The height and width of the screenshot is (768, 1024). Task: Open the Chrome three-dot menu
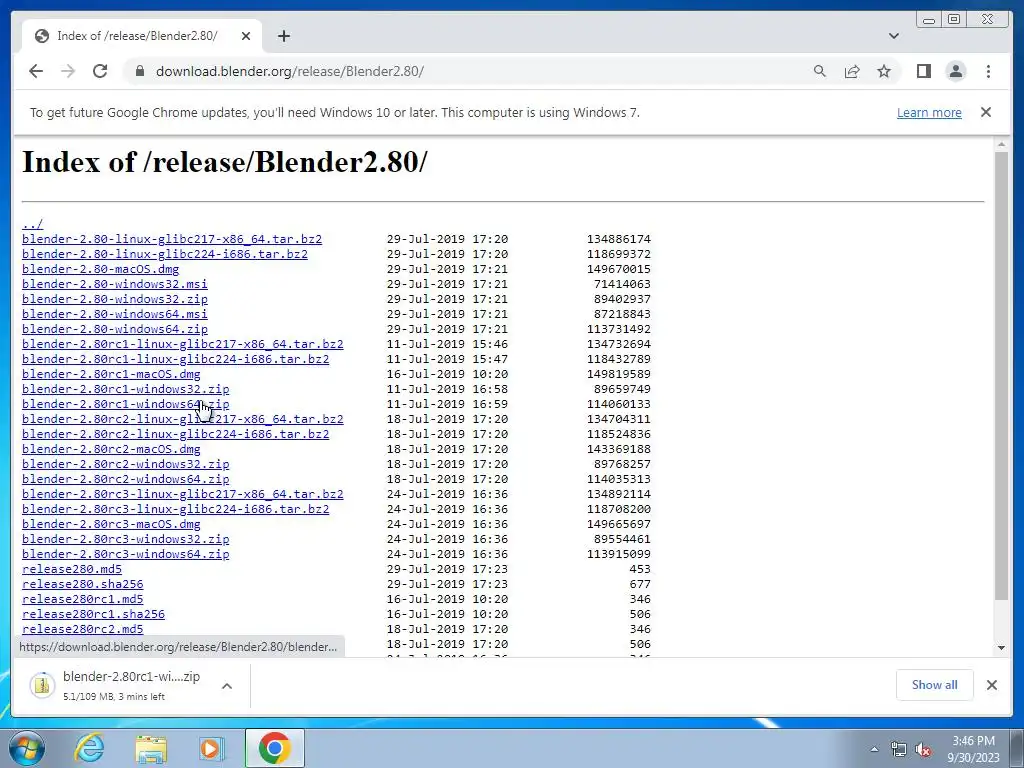pyautogui.click(x=988, y=71)
